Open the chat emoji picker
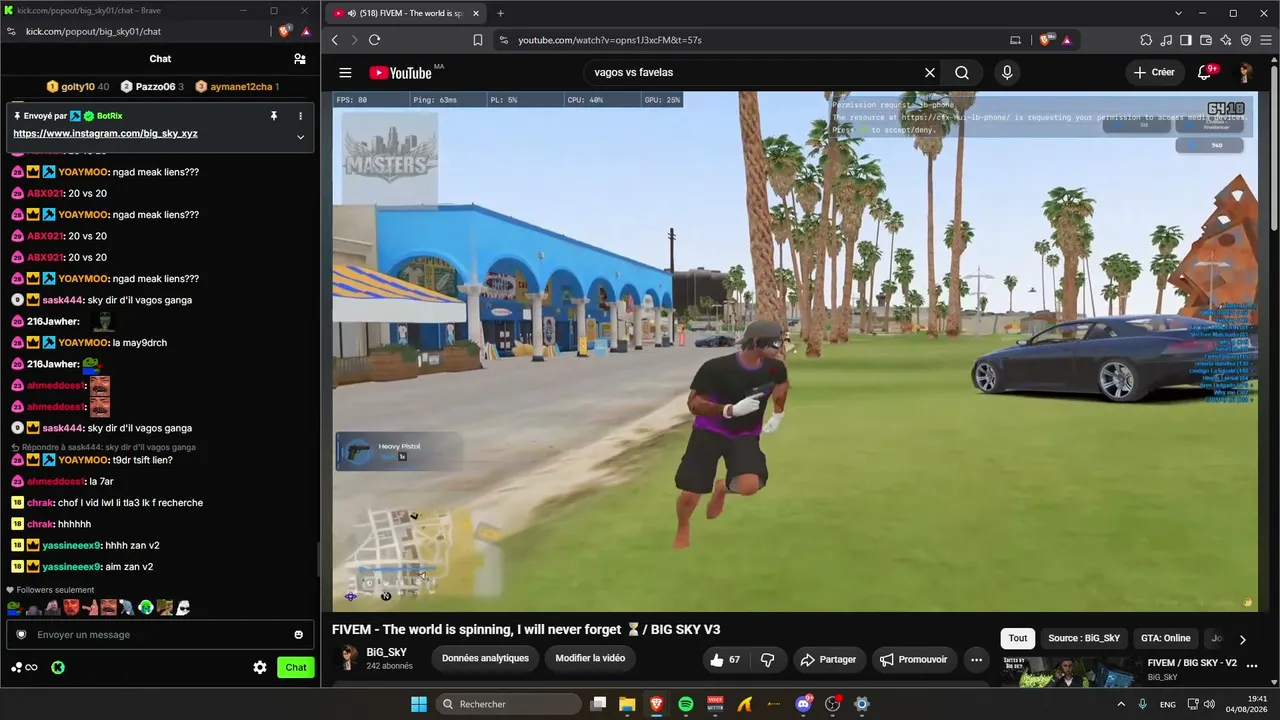Image resolution: width=1280 pixels, height=720 pixels. coord(298,635)
